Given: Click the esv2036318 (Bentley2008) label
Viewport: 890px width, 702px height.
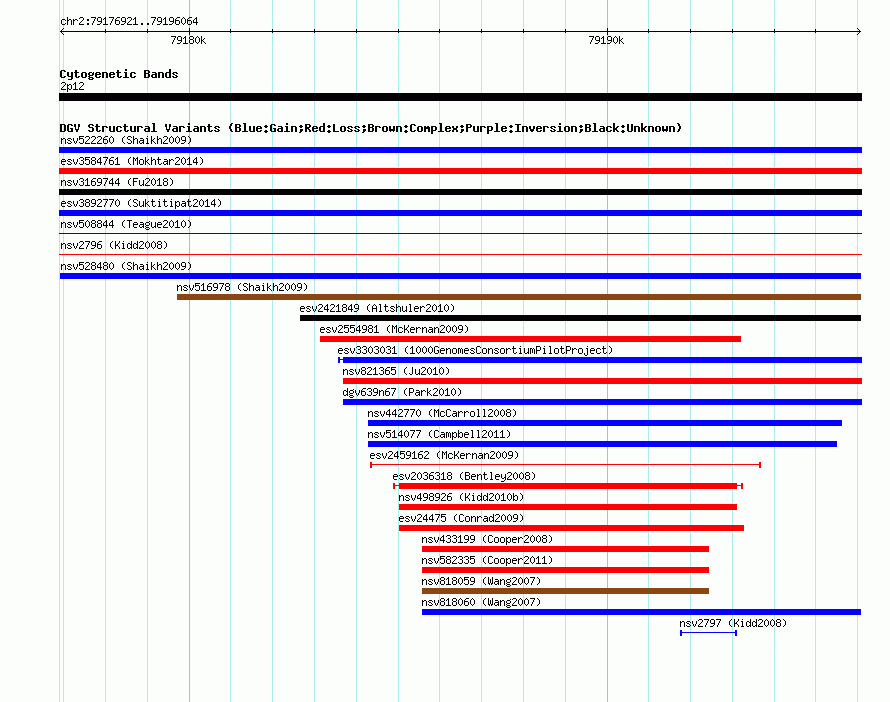Looking at the screenshot, I should click(x=464, y=476).
